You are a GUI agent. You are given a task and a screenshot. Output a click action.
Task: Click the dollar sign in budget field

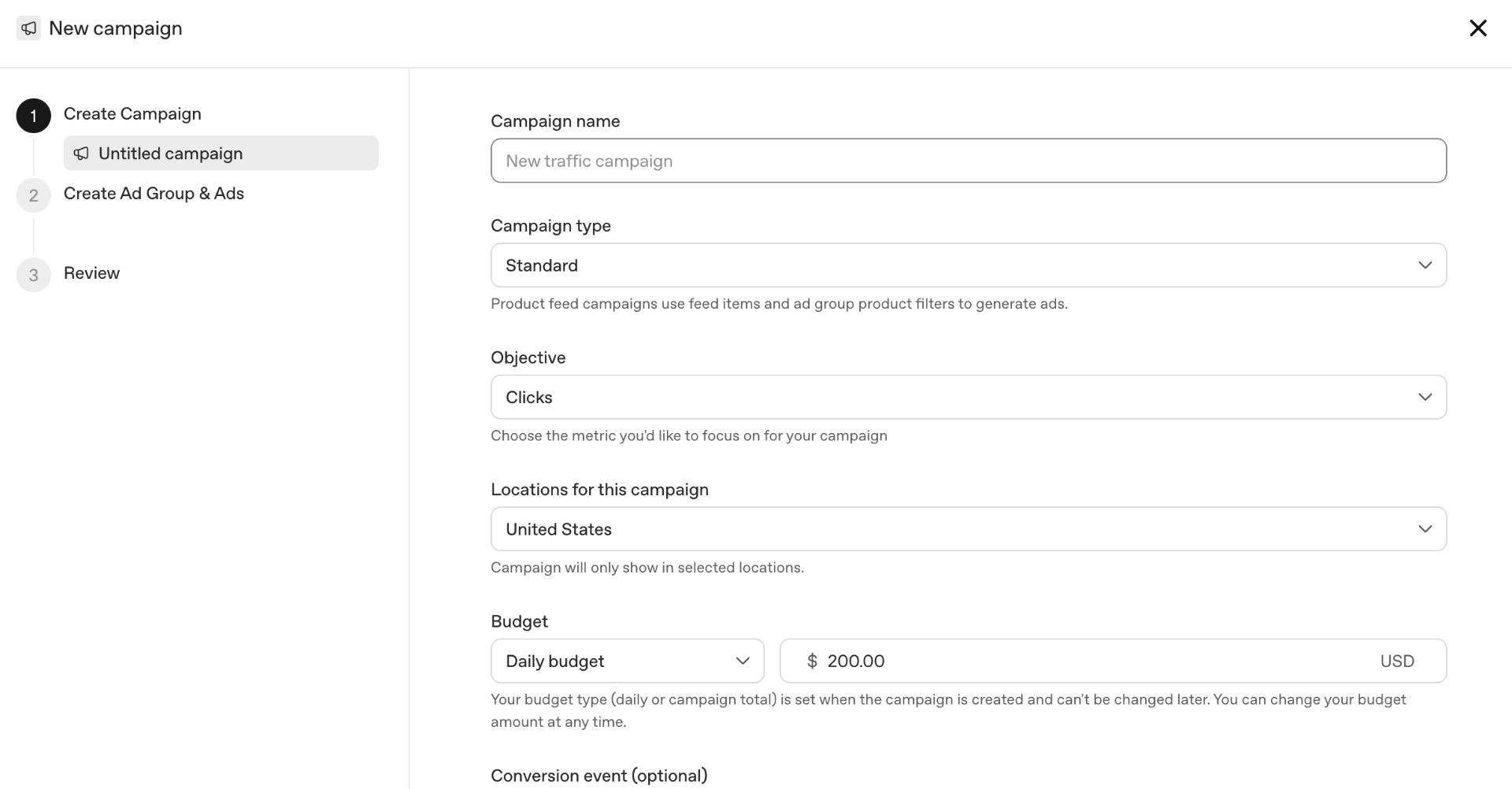(x=812, y=661)
